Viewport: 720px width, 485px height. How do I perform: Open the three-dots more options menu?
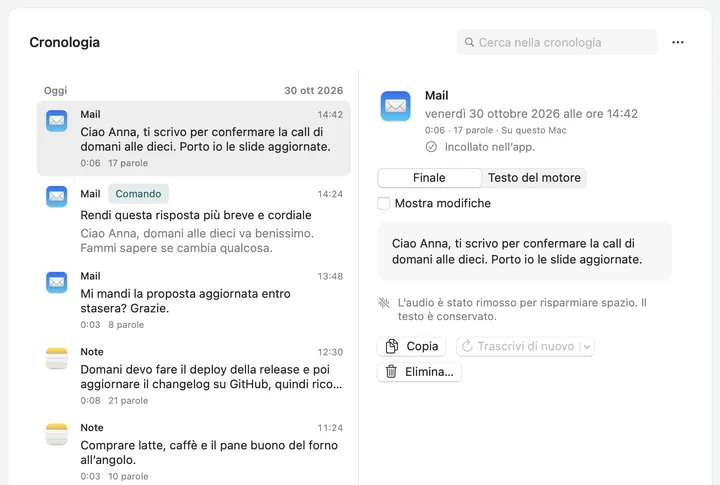click(678, 42)
